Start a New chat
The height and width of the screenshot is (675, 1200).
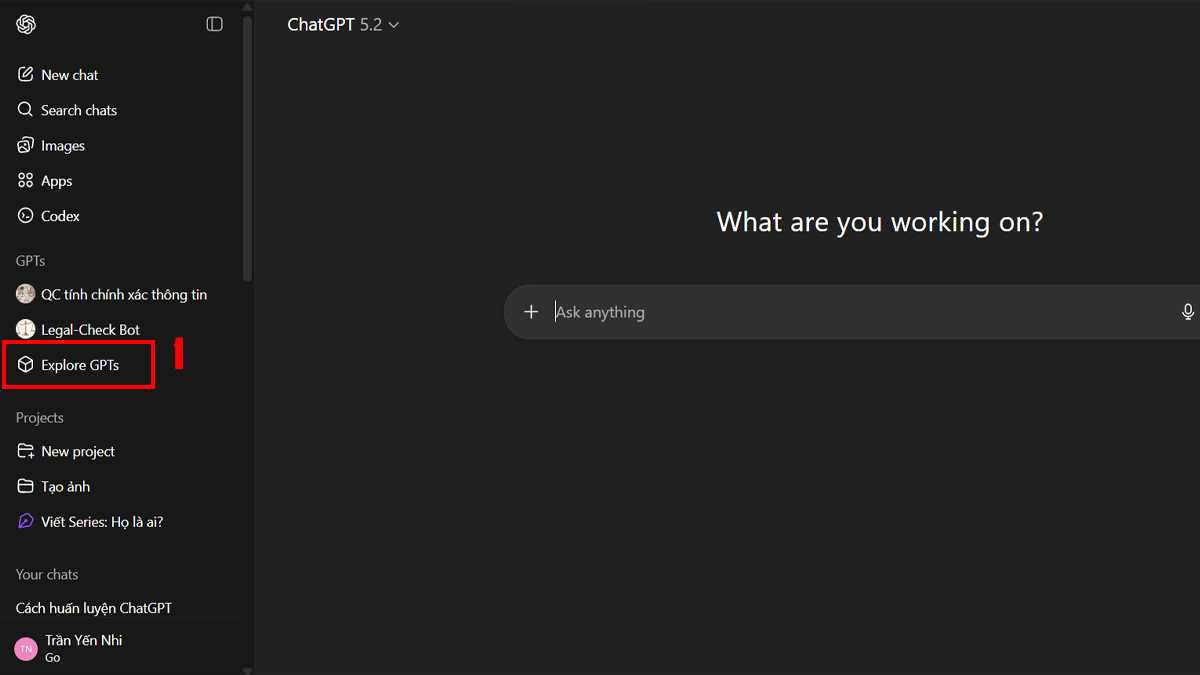click(x=69, y=75)
